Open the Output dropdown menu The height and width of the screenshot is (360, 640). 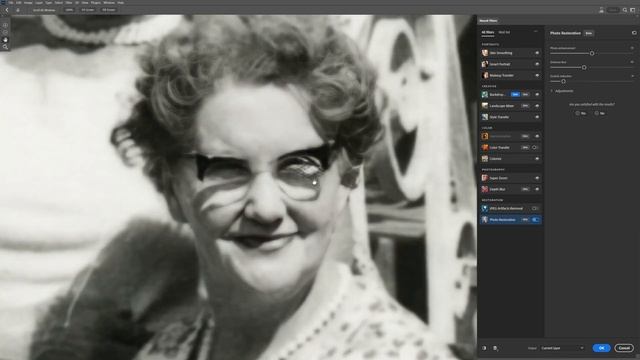coord(562,348)
